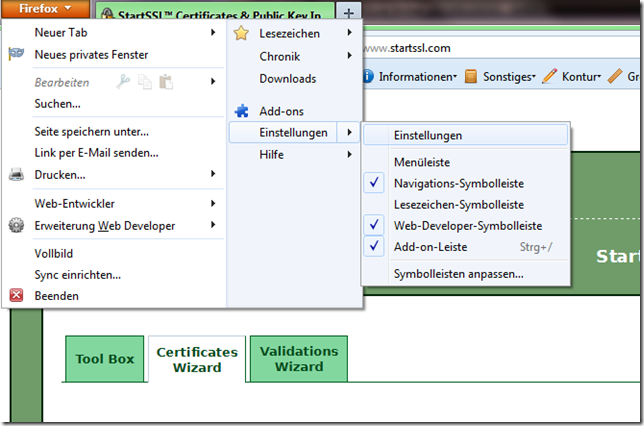644x426 pixels.
Task: Open the Firefox menu button
Action: tap(45, 9)
